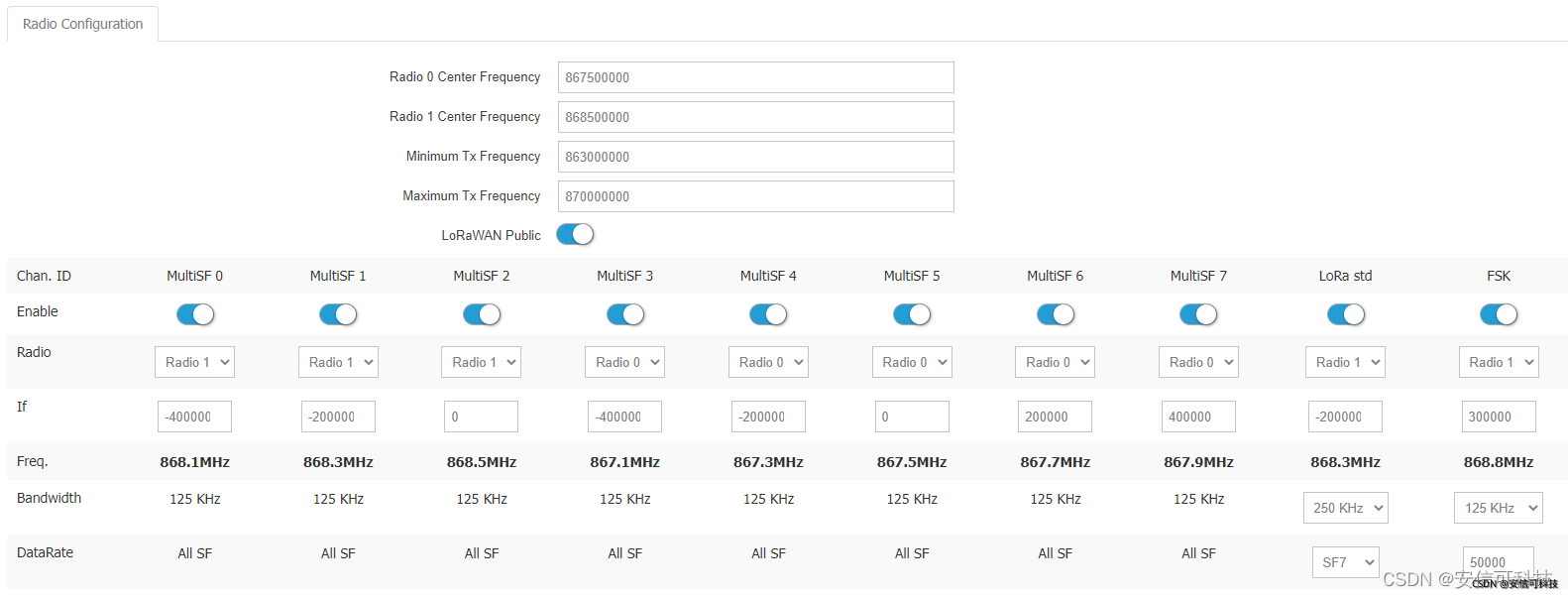The height and width of the screenshot is (598, 1568).
Task: Click the LoRa std If field
Action: [1346, 417]
